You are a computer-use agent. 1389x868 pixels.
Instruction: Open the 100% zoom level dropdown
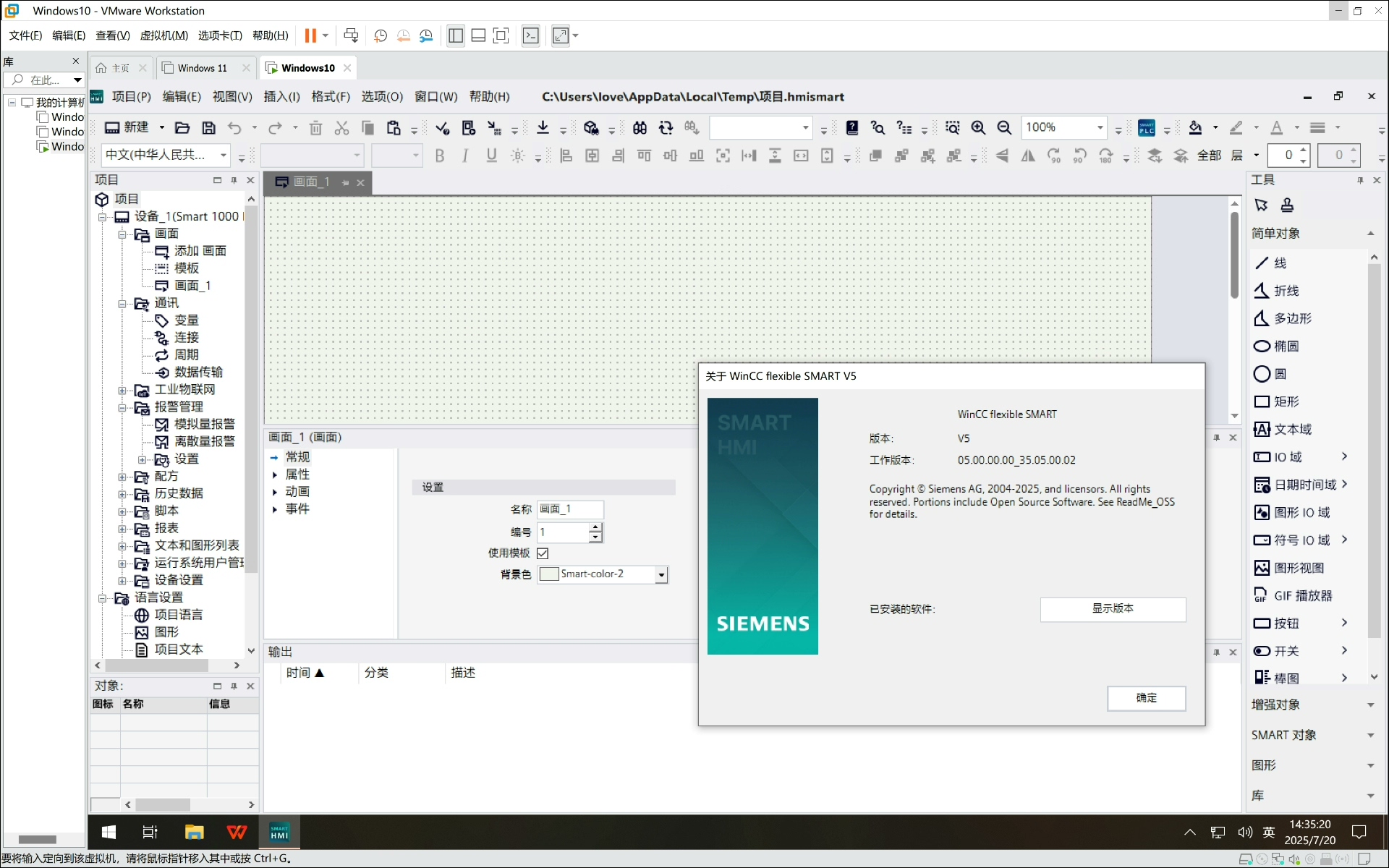pos(1100,127)
